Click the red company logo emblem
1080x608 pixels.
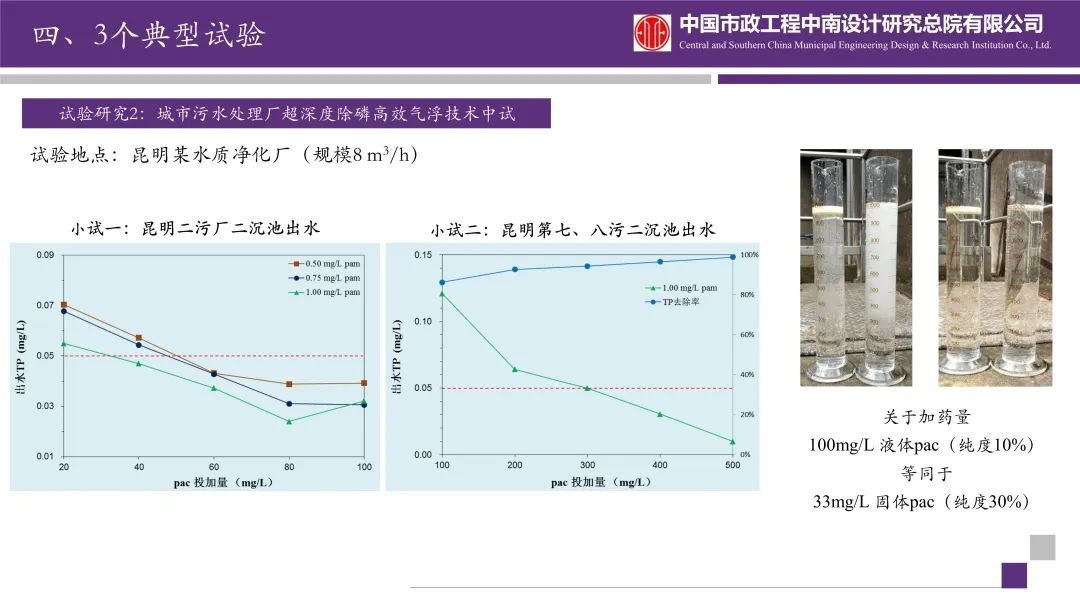(652, 32)
